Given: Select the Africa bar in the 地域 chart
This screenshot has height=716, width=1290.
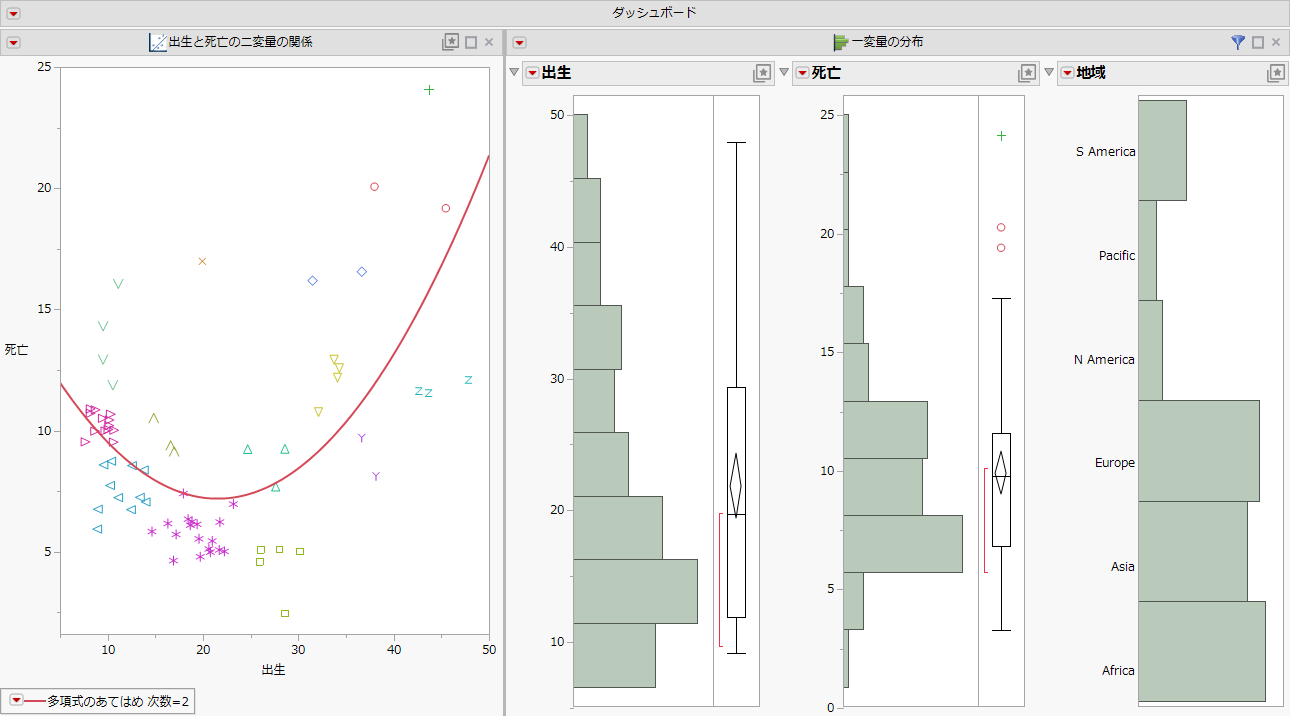Looking at the screenshot, I should [1201, 651].
